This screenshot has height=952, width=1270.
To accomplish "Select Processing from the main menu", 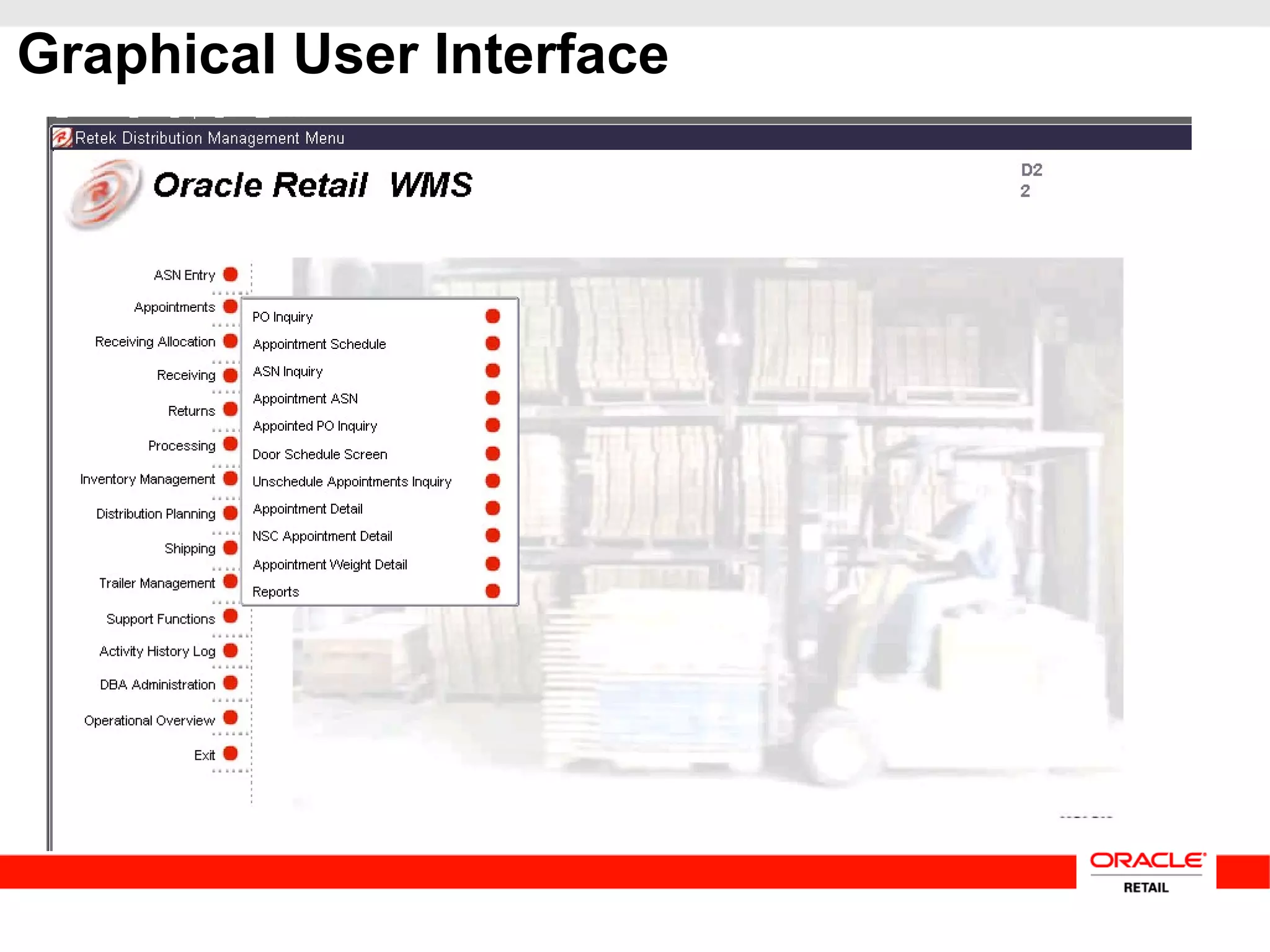I will [182, 446].
